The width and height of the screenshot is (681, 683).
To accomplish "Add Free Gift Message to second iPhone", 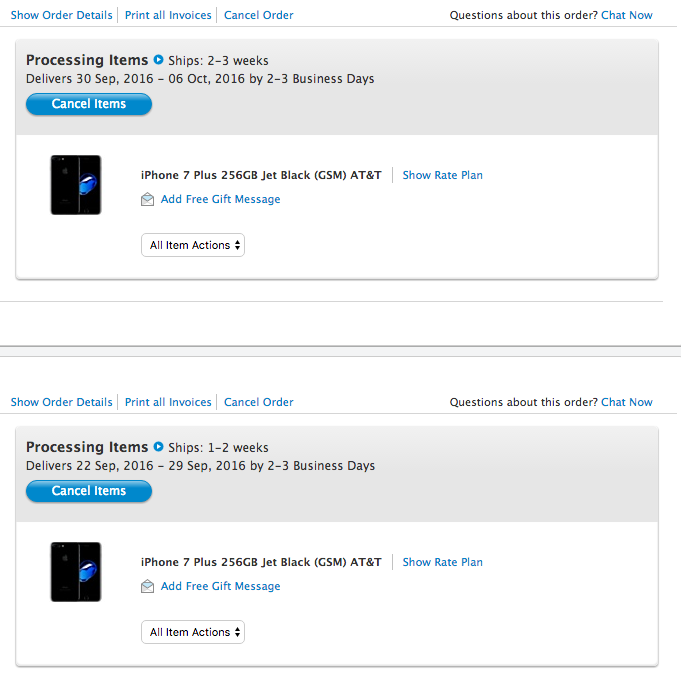I will (220, 586).
